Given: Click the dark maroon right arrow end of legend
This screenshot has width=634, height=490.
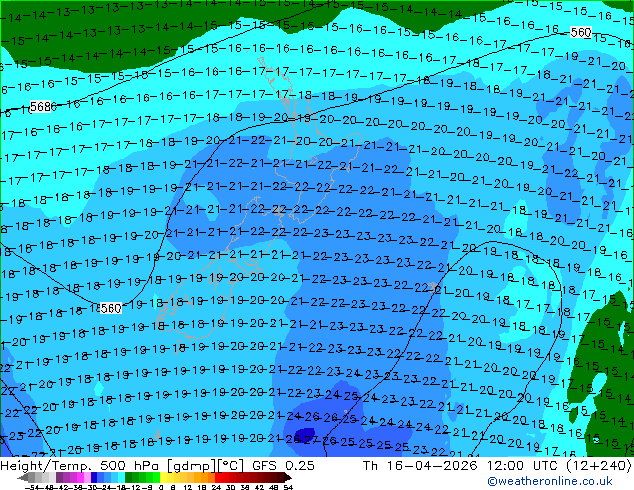Looking at the screenshot, I should pyautogui.click(x=288, y=477).
